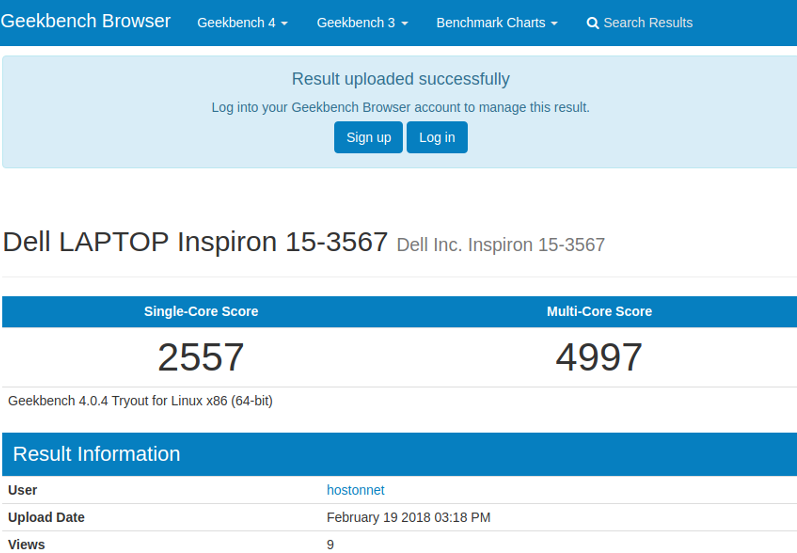The height and width of the screenshot is (553, 797).
Task: Click the Log in button
Action: point(437,137)
